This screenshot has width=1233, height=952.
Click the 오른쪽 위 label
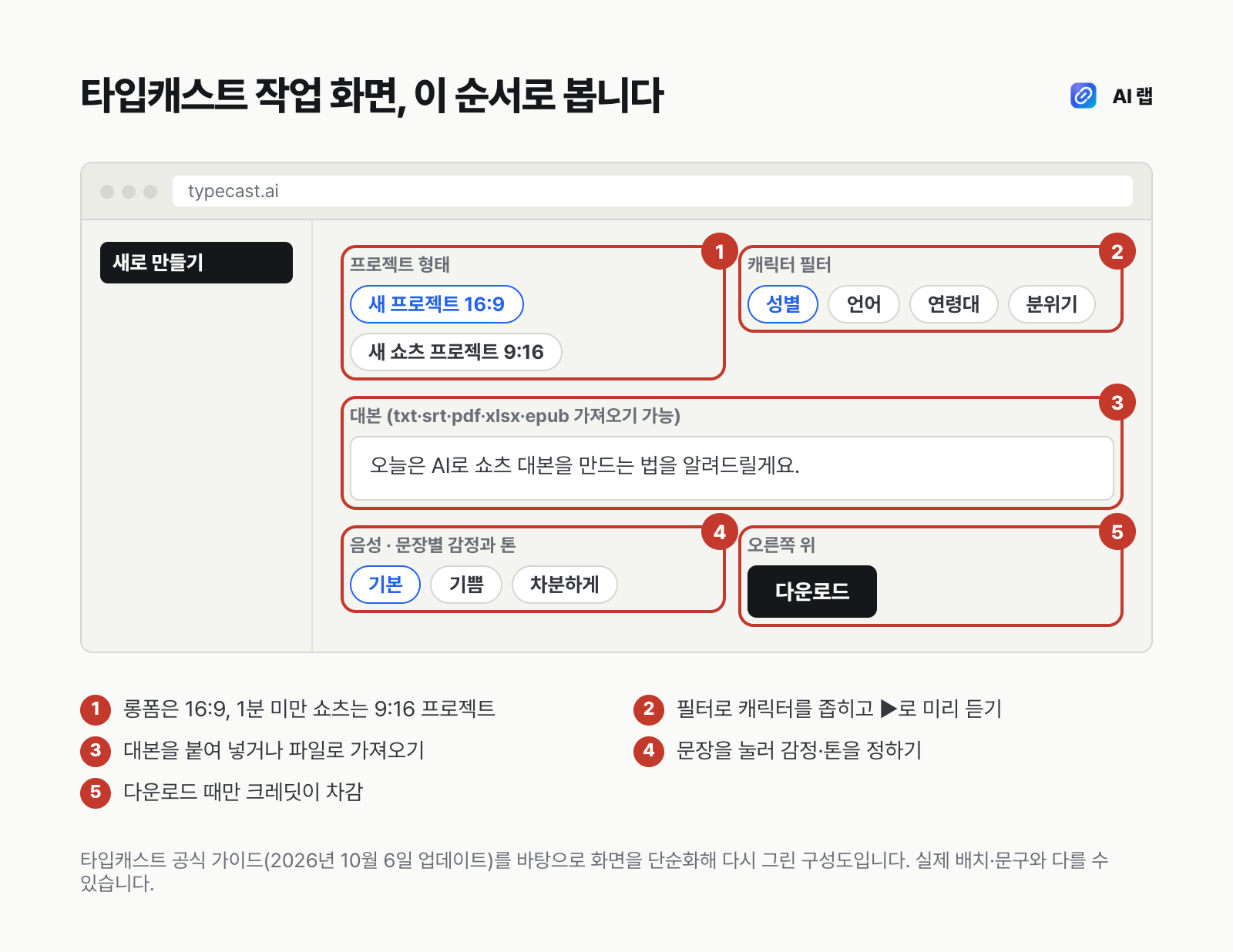point(781,545)
